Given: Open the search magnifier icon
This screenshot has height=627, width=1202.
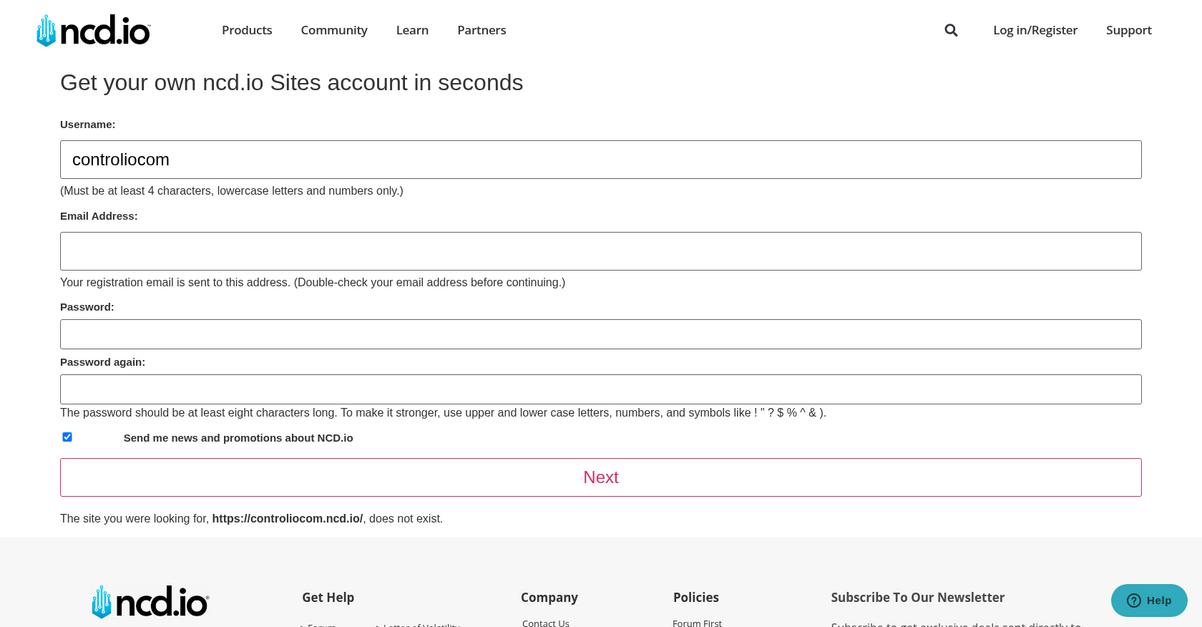Looking at the screenshot, I should pyautogui.click(x=951, y=30).
